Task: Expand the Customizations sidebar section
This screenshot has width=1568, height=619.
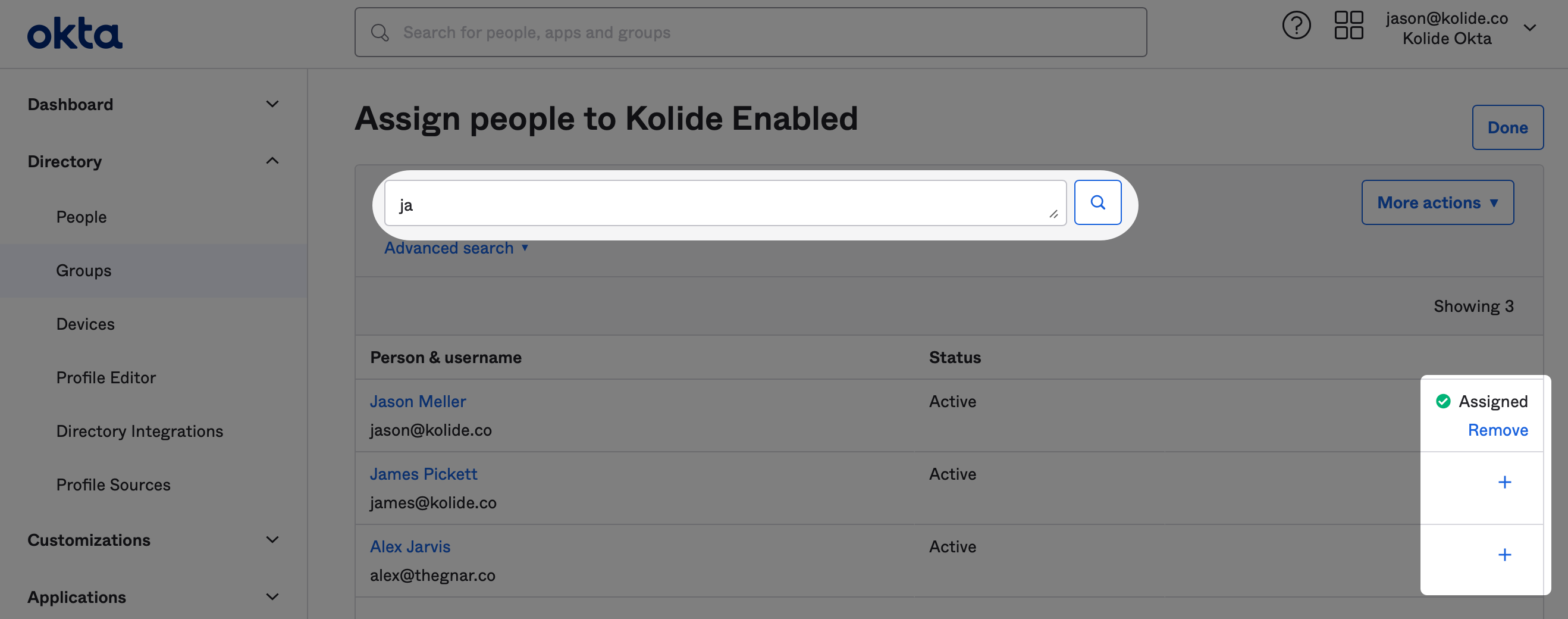Action: (x=272, y=540)
